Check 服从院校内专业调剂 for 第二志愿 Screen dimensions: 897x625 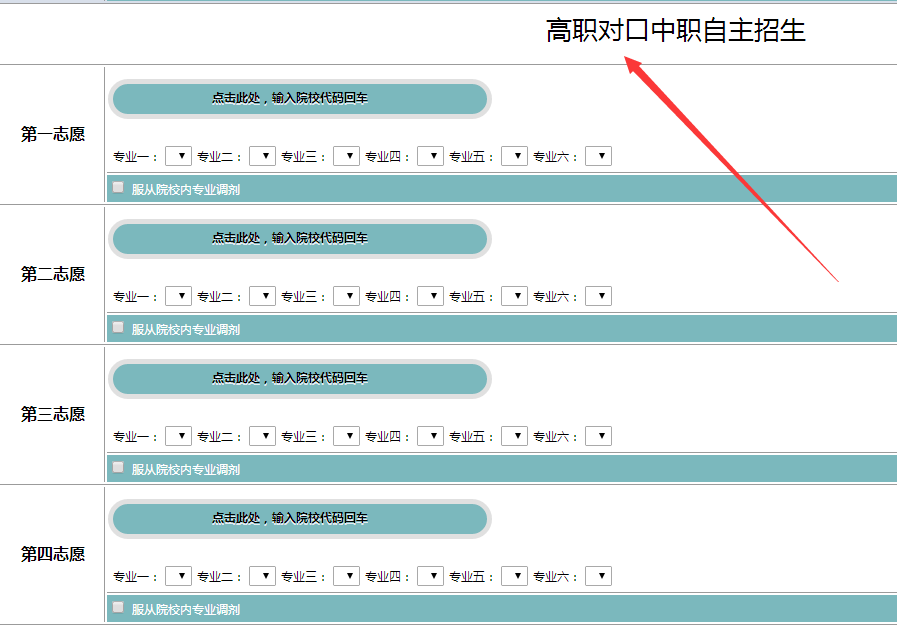(119, 327)
